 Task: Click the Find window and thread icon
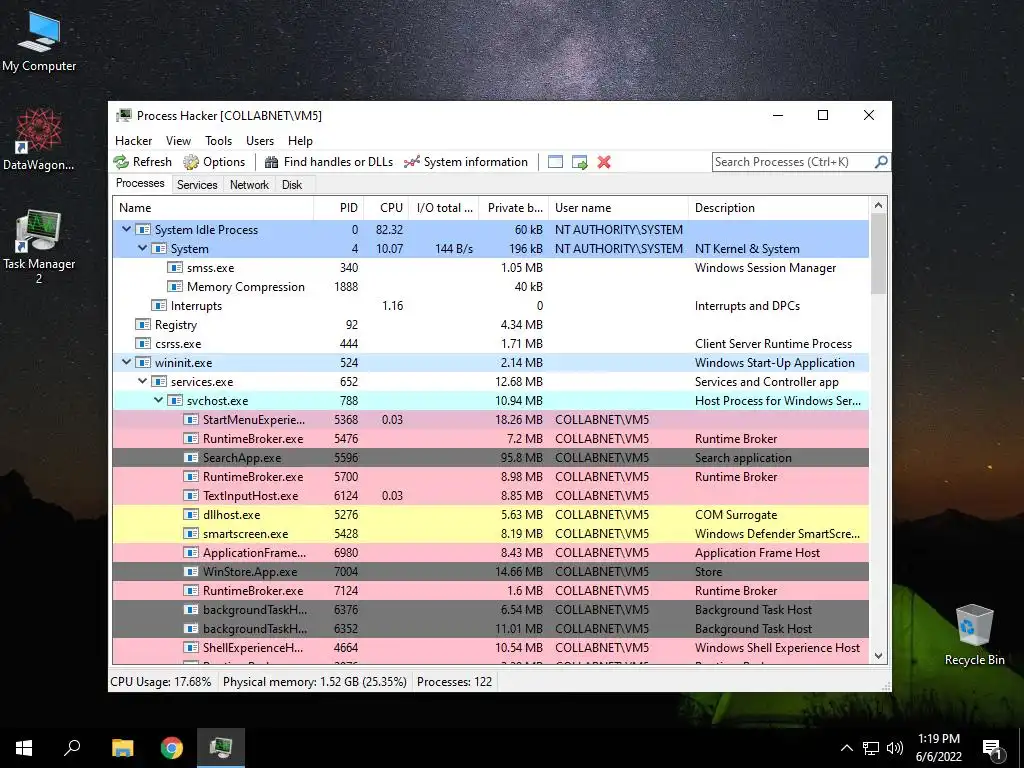click(x=579, y=162)
